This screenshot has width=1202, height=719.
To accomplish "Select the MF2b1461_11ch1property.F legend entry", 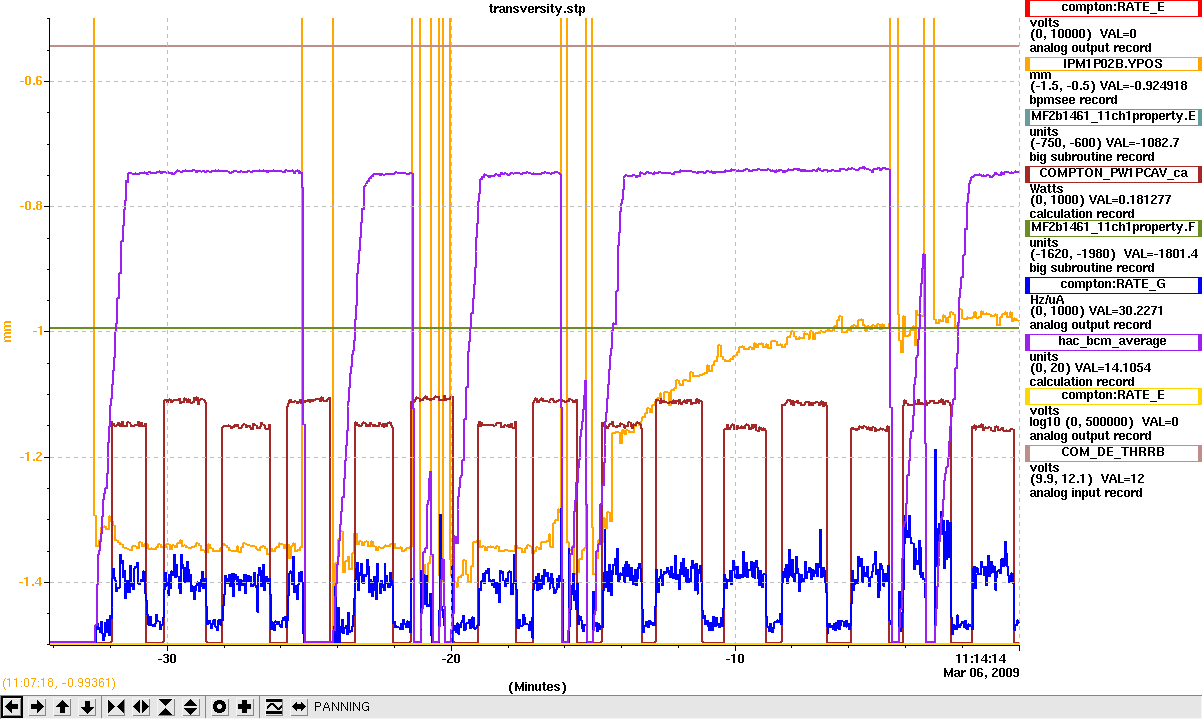I will (x=1113, y=228).
